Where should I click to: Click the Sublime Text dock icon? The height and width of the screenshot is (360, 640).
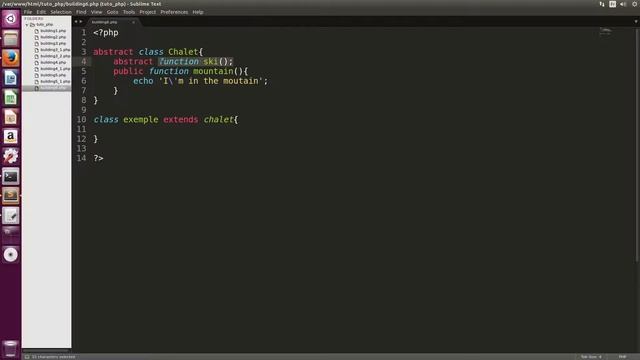point(11,196)
